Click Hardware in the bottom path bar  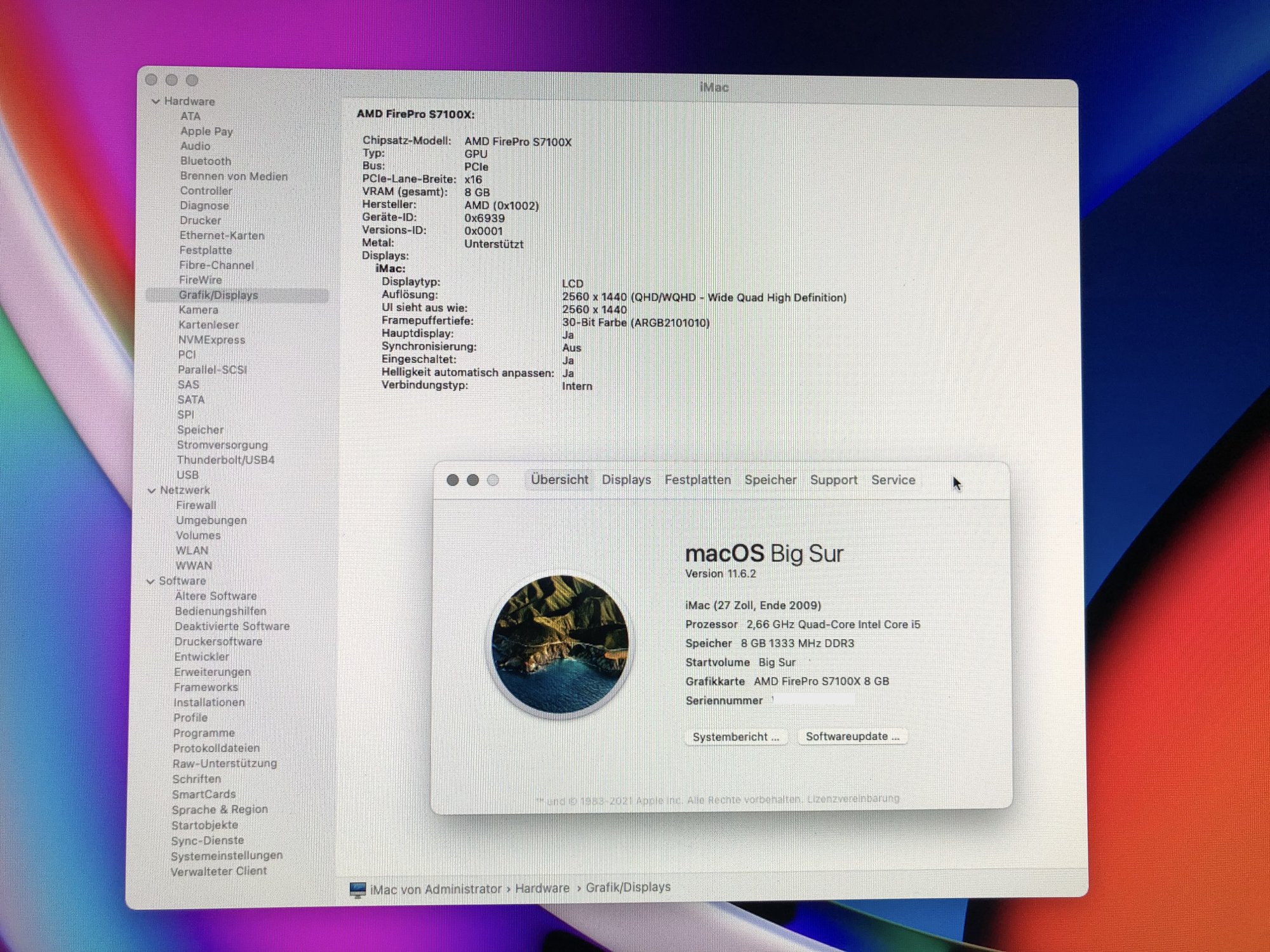542,889
